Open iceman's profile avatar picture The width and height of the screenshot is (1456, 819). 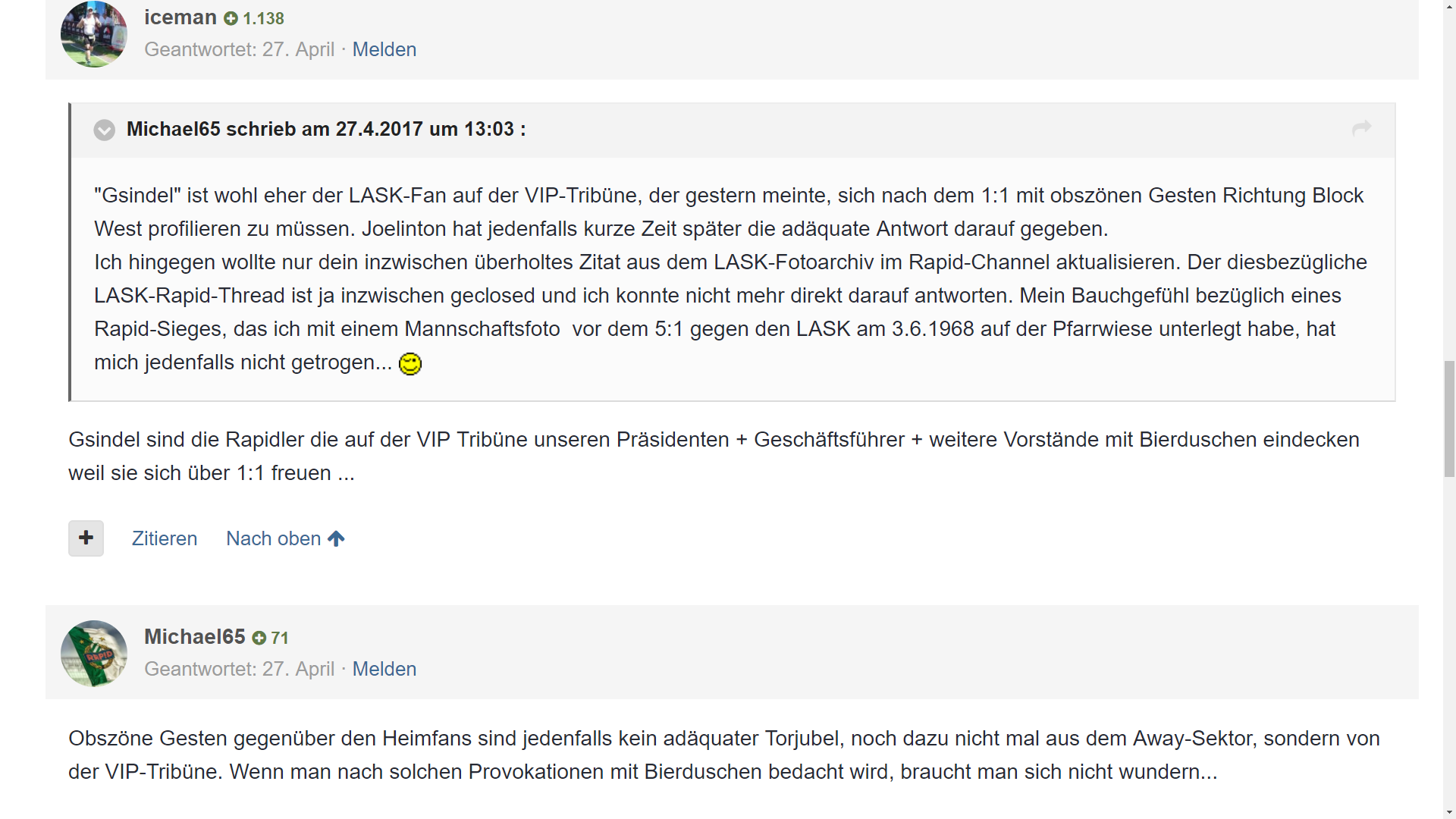click(94, 34)
